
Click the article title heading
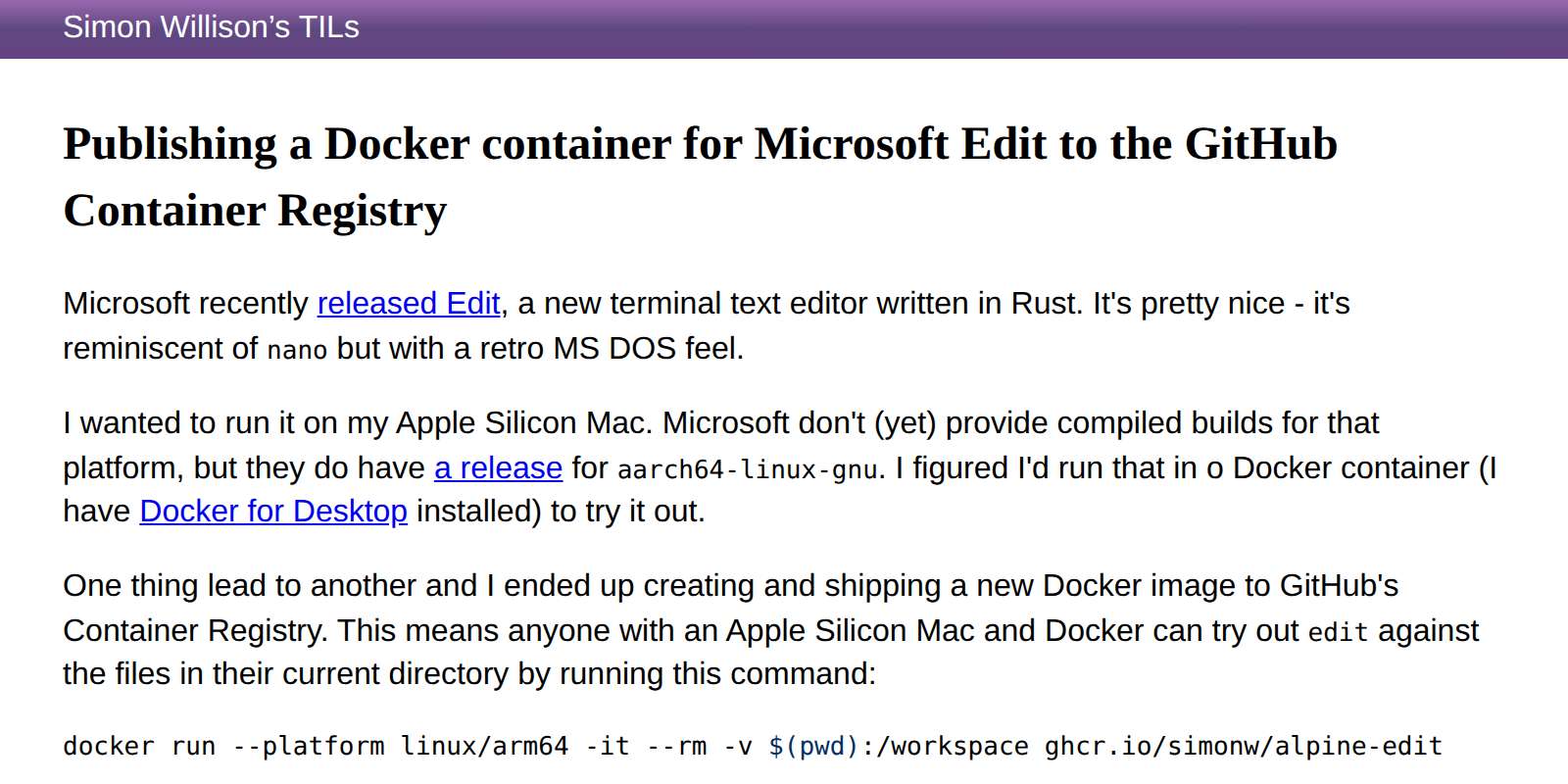pos(700,145)
